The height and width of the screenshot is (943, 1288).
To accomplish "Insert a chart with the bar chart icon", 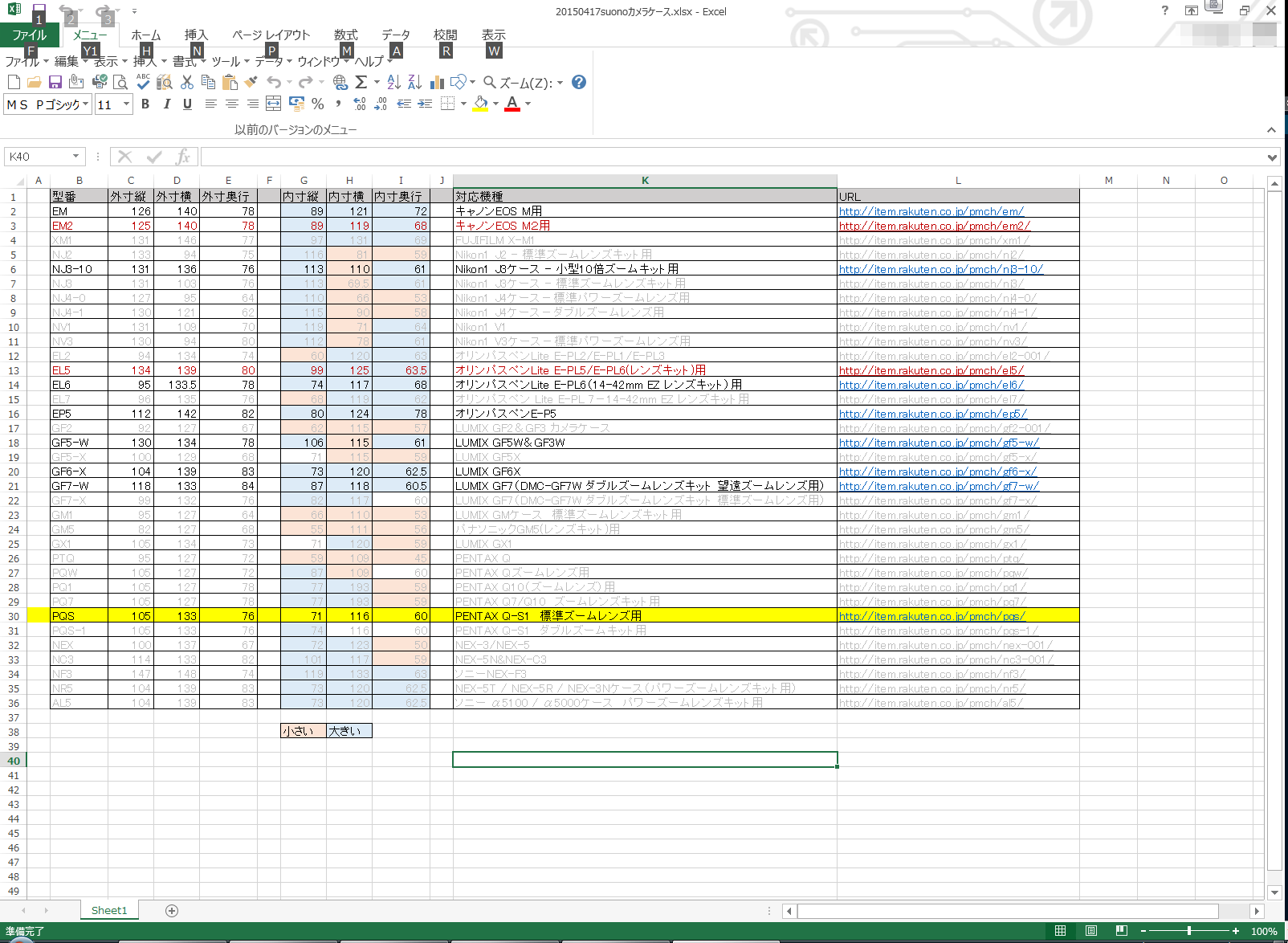I will [x=437, y=82].
